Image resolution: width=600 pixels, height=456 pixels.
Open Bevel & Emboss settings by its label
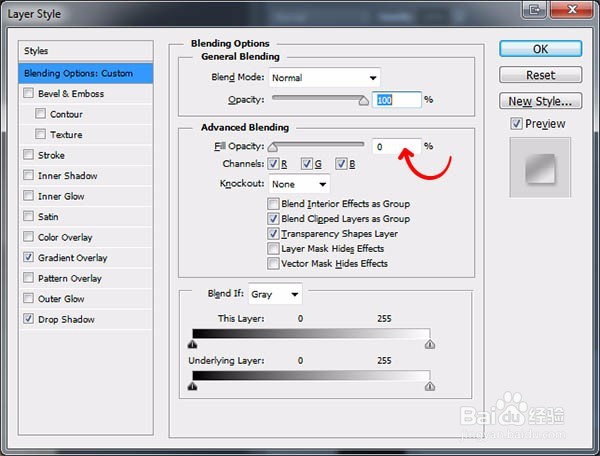click(71, 94)
